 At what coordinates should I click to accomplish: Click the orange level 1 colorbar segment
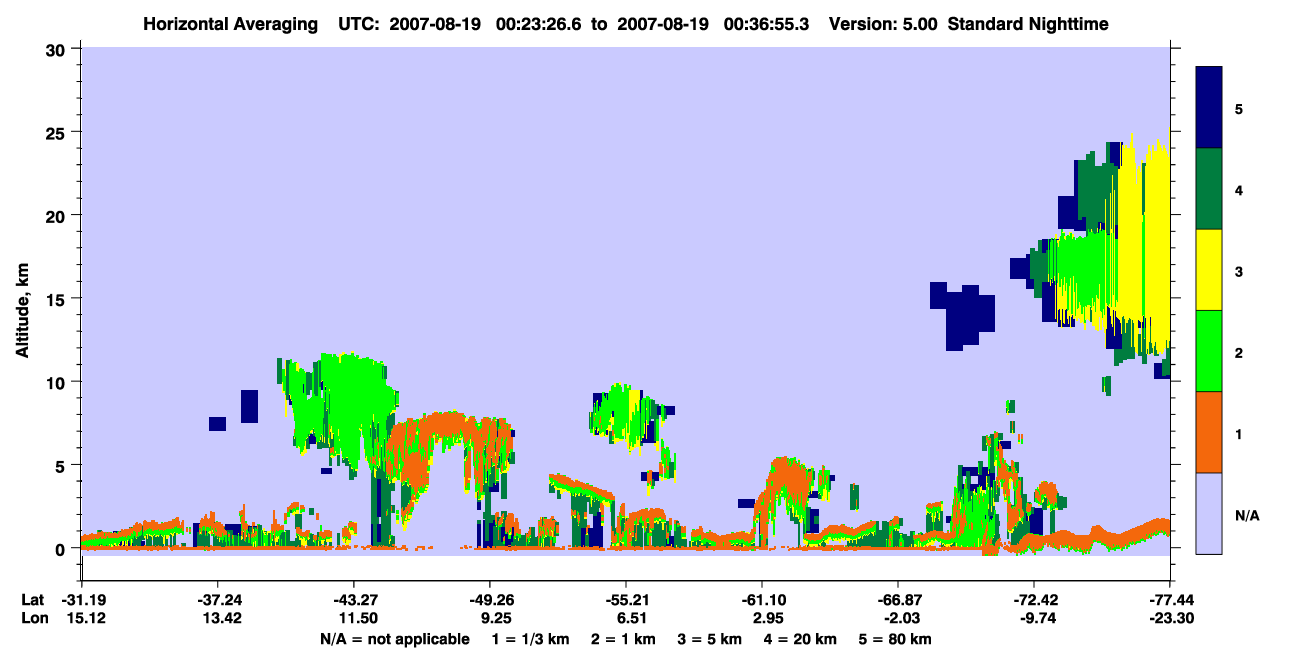click(x=1209, y=432)
